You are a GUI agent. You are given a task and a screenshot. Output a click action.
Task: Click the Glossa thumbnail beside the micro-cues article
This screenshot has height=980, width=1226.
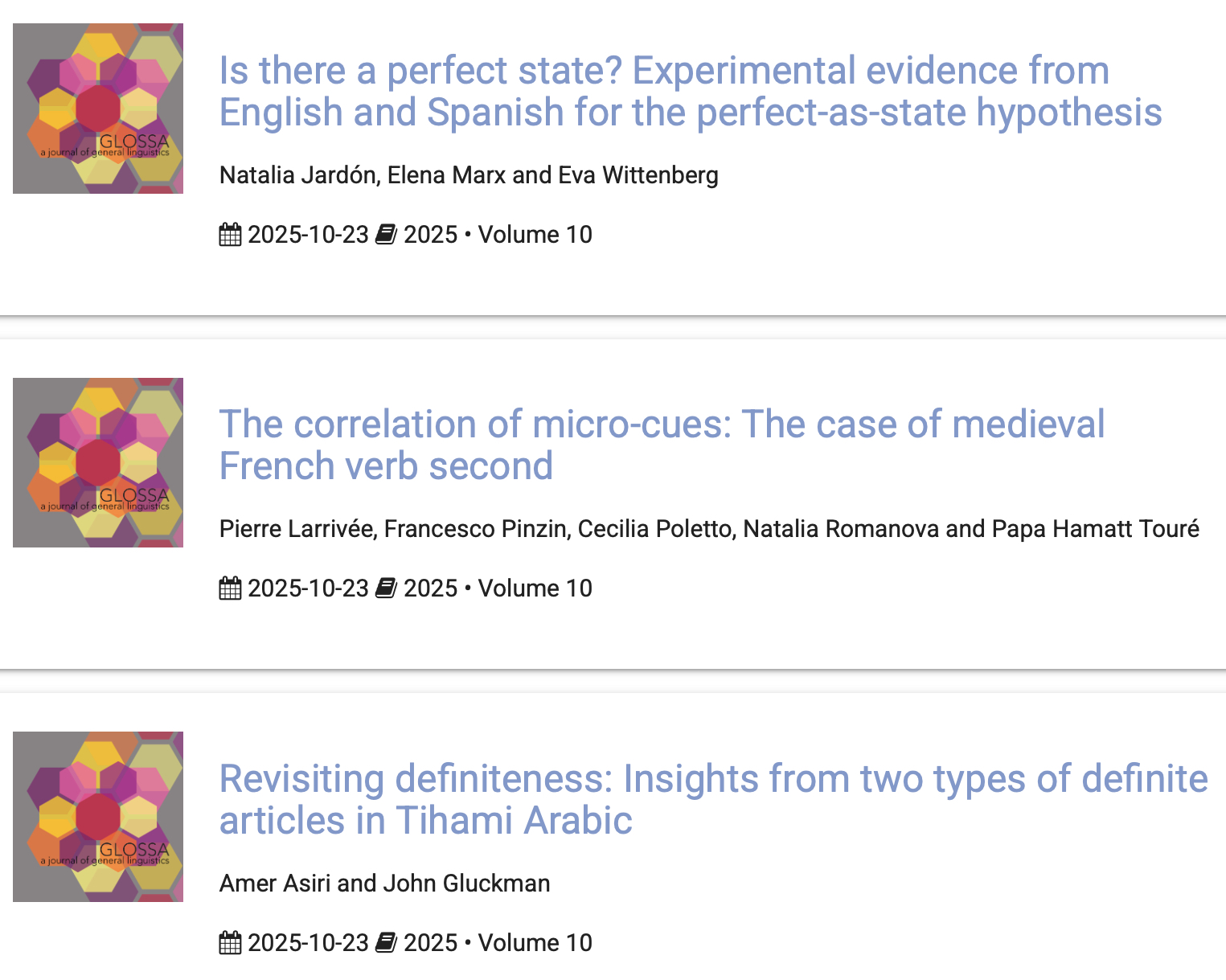(98, 462)
